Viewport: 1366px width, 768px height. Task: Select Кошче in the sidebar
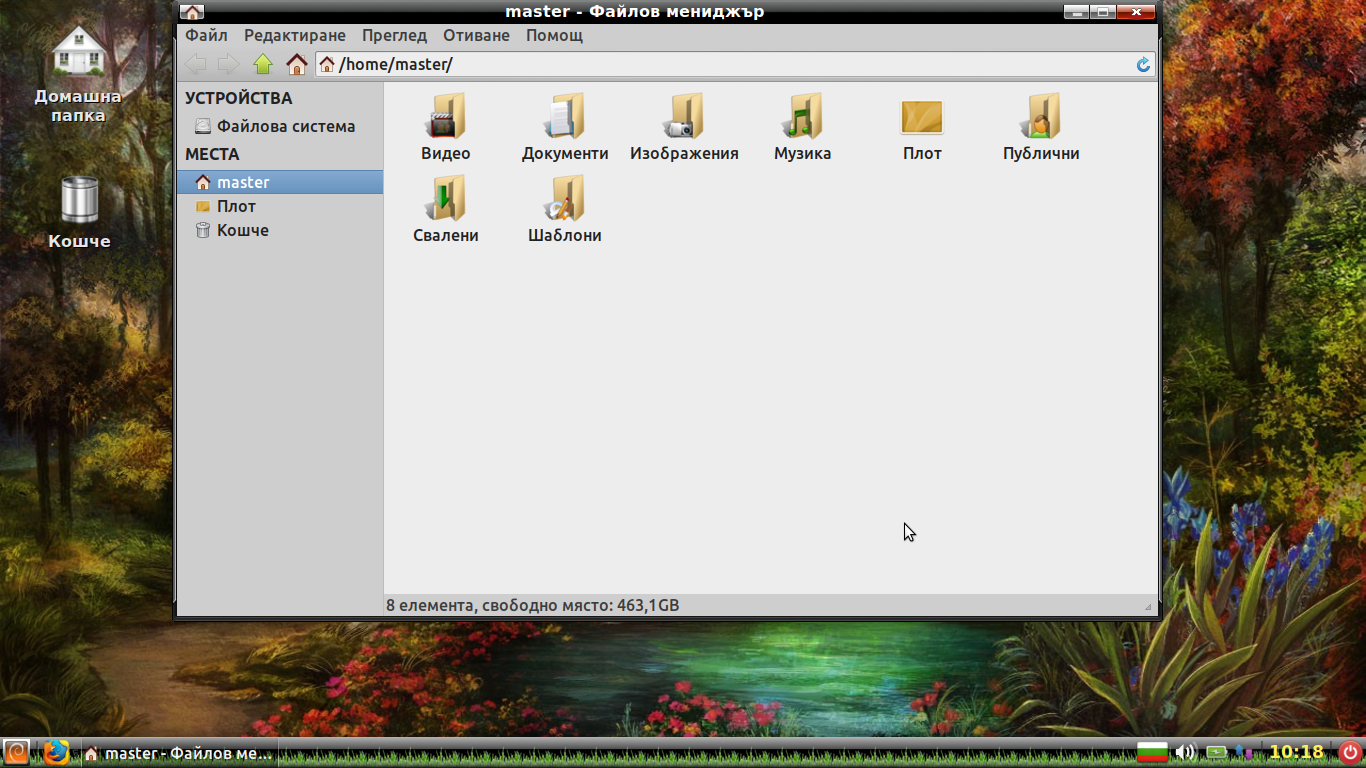click(280, 230)
